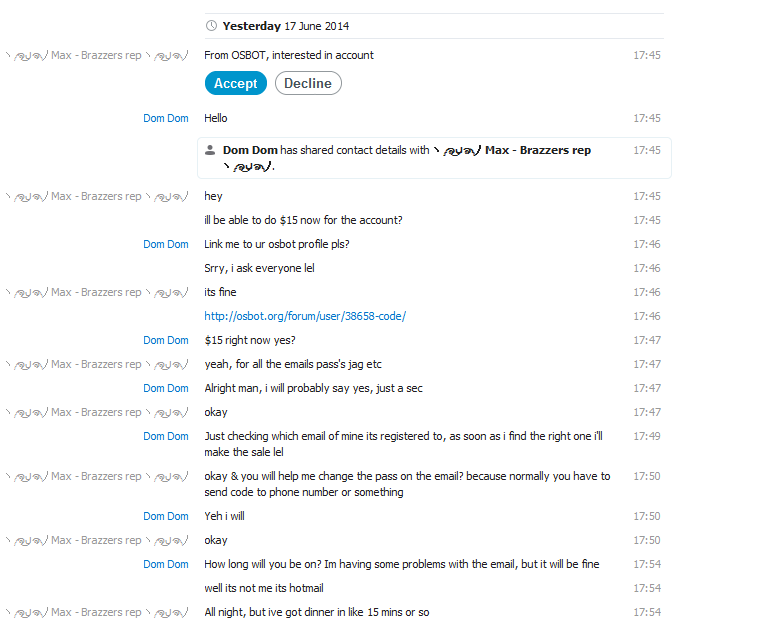Decline the contact request
Image resolution: width=765 pixels, height=628 pixels.
308,83
